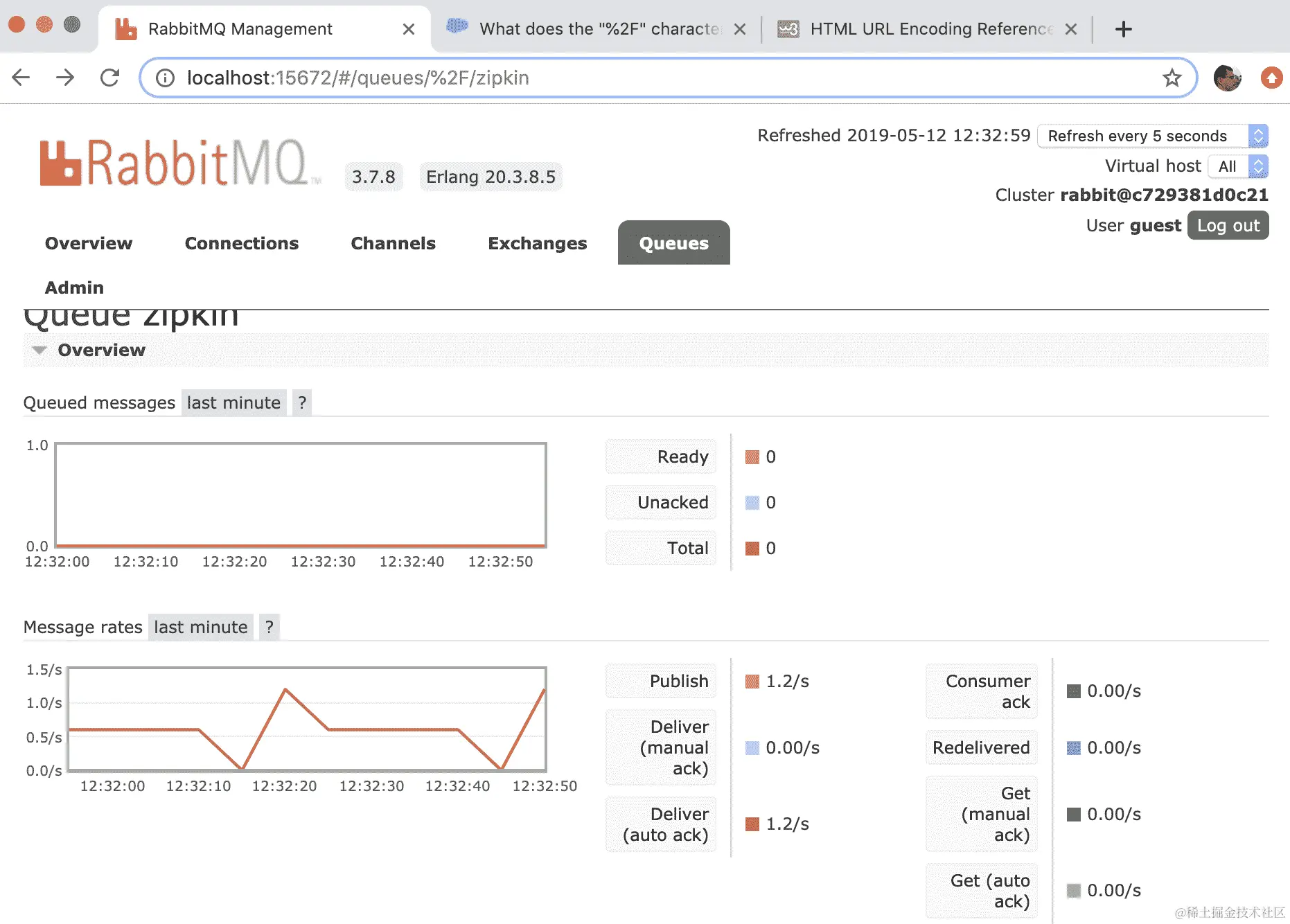Viewport: 1290px width, 924px height.
Task: Open the Overview navigation tab
Action: tap(89, 243)
